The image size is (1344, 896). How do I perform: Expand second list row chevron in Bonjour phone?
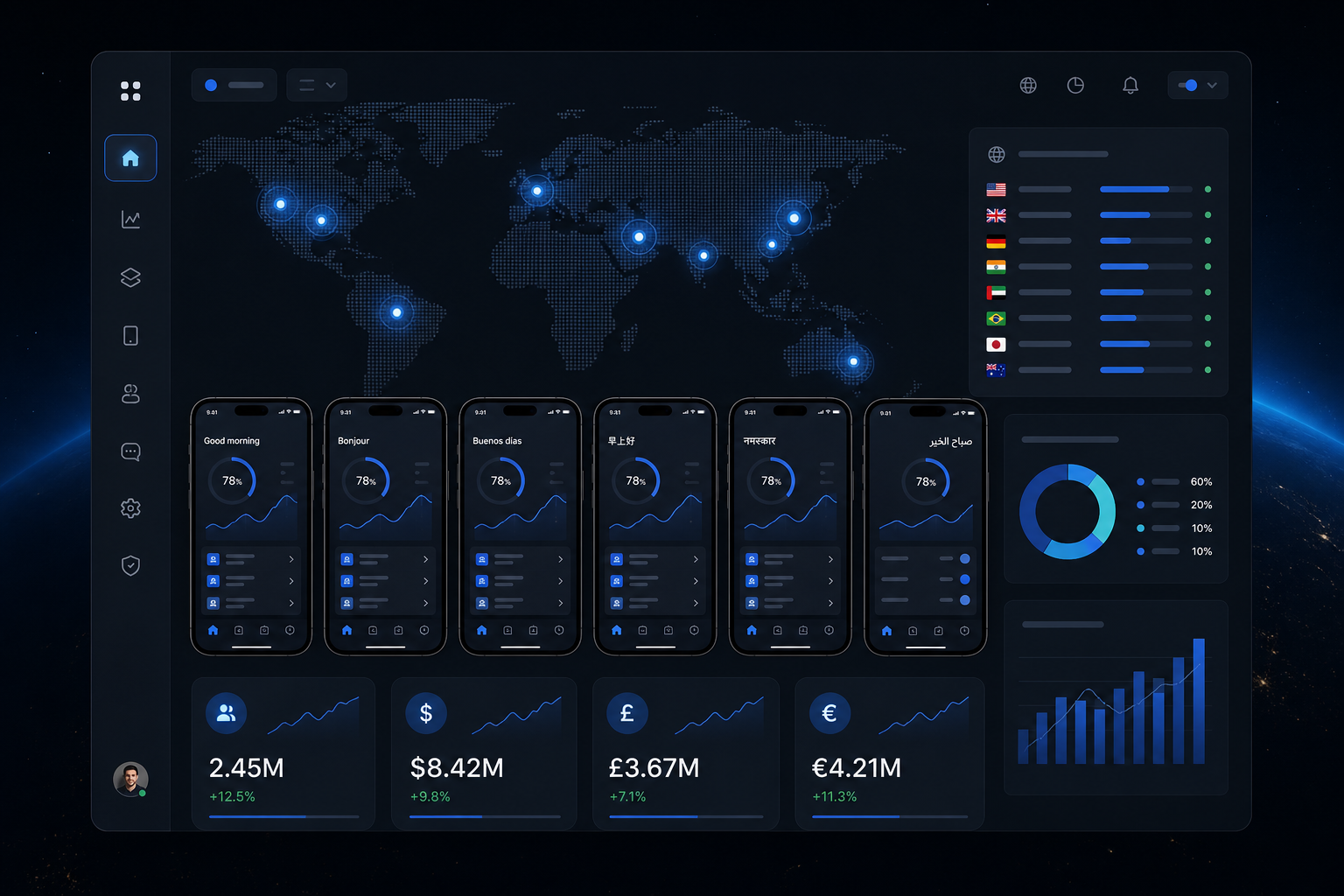(x=426, y=581)
